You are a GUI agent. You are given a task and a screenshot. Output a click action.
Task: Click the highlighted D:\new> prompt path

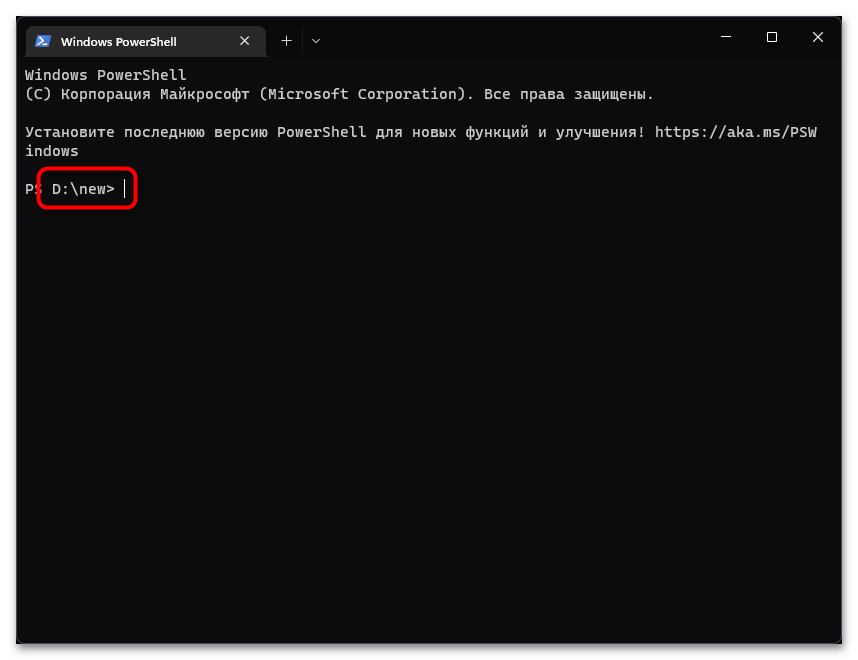pyautogui.click(x=83, y=189)
